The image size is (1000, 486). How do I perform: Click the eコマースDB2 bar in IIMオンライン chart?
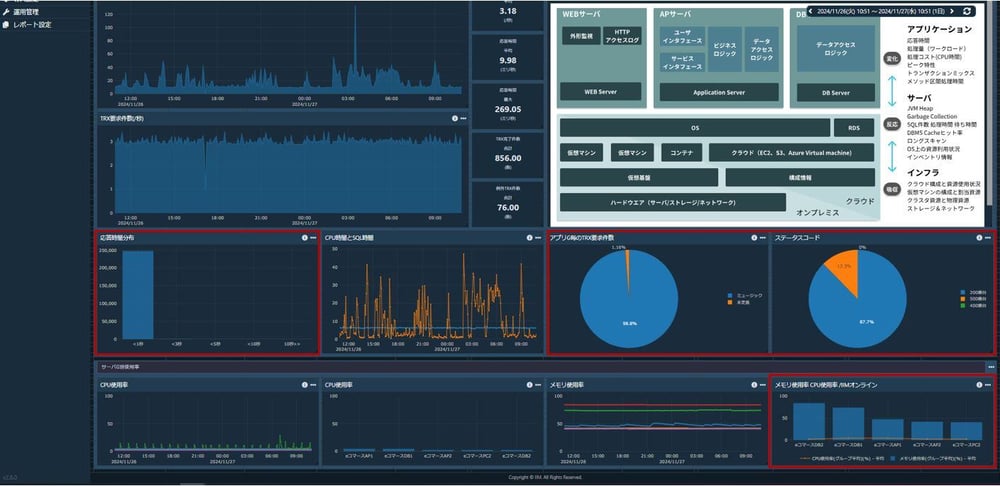point(809,421)
